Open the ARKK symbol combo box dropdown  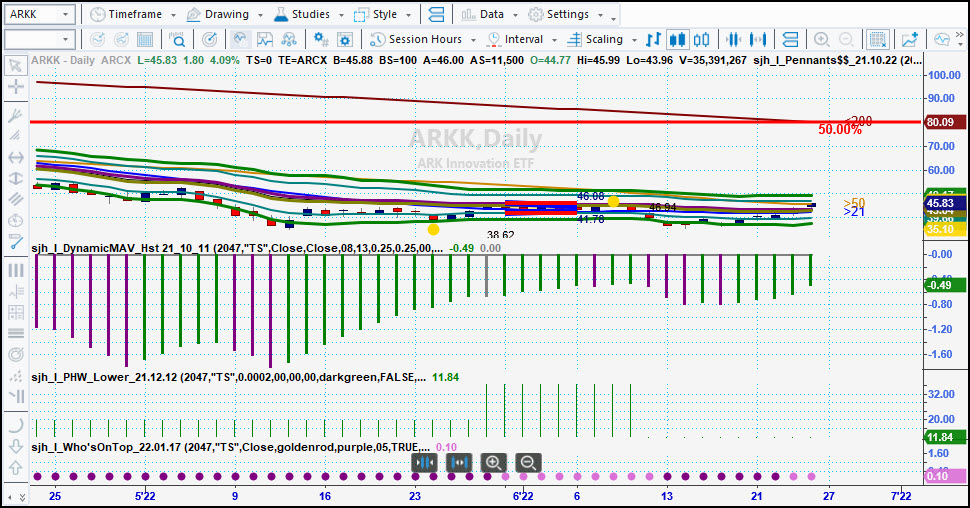[x=65, y=14]
